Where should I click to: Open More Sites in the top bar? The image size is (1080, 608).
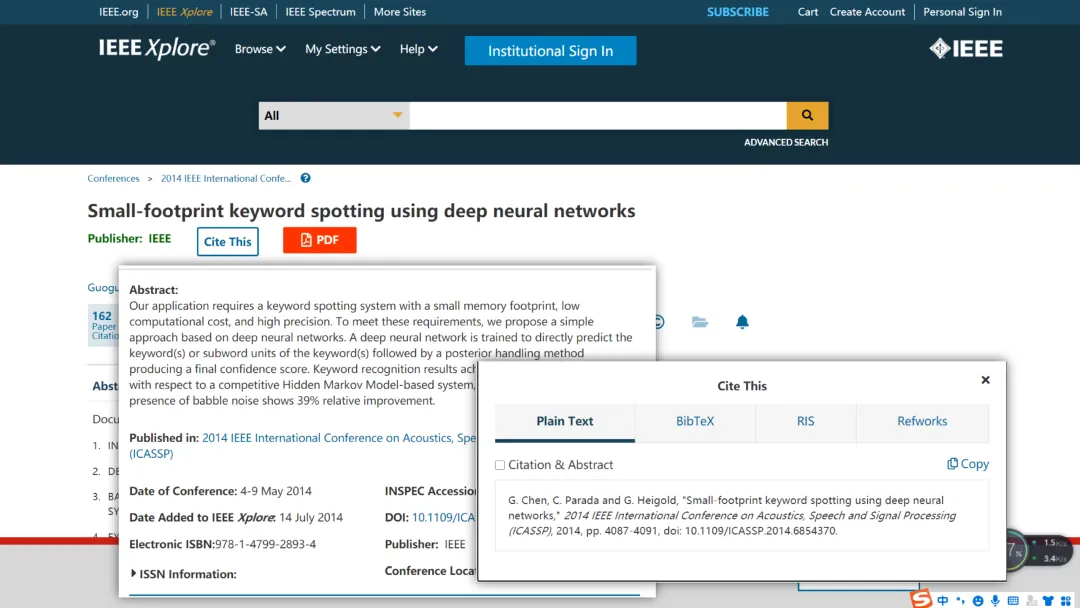(x=399, y=12)
